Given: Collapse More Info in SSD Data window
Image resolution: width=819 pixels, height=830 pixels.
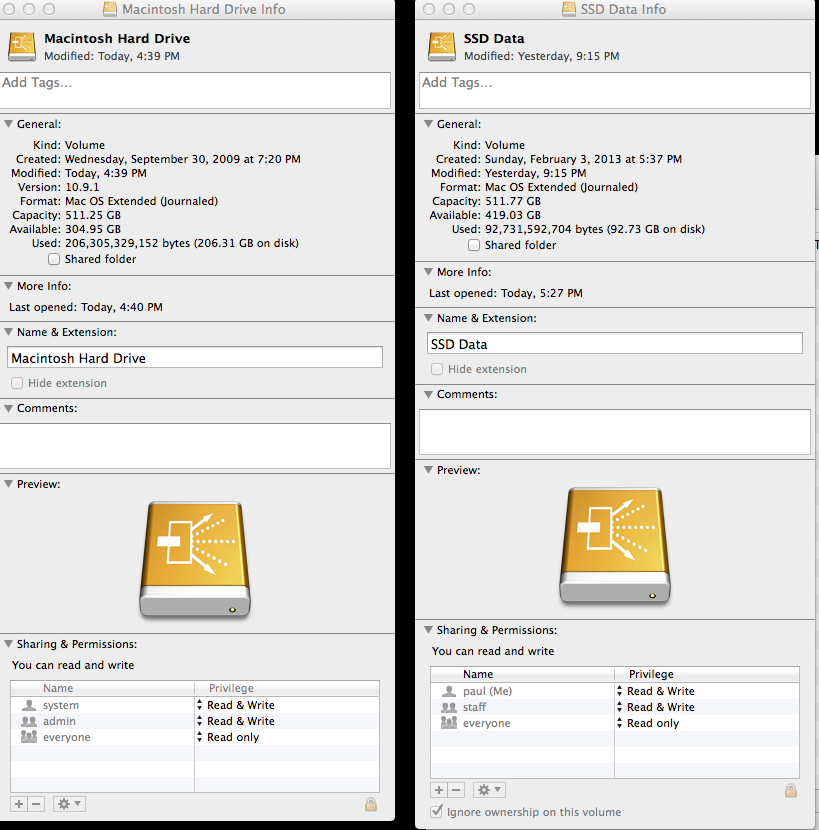Looking at the screenshot, I should (428, 272).
